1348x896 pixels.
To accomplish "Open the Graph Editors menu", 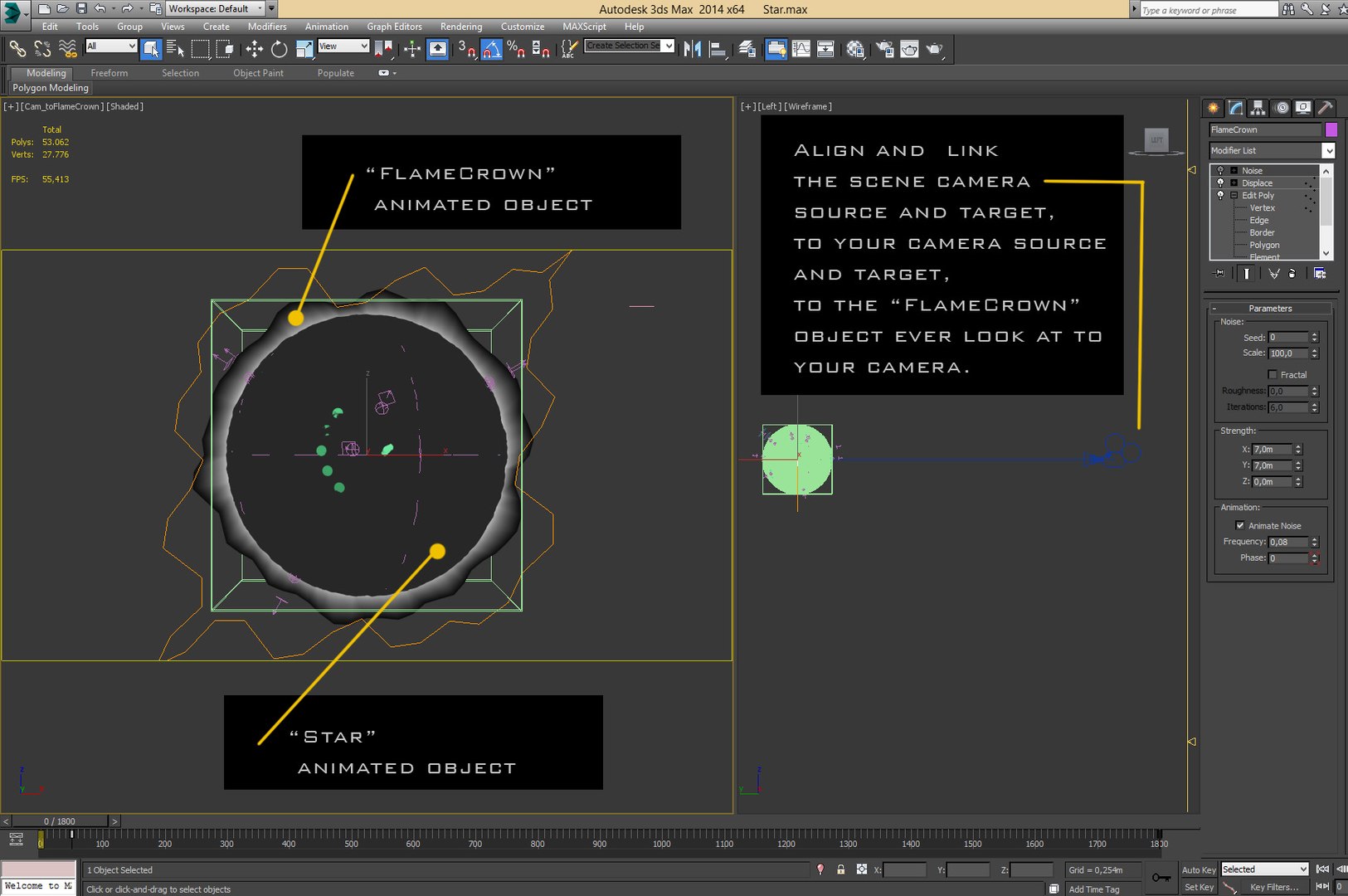I will click(395, 27).
